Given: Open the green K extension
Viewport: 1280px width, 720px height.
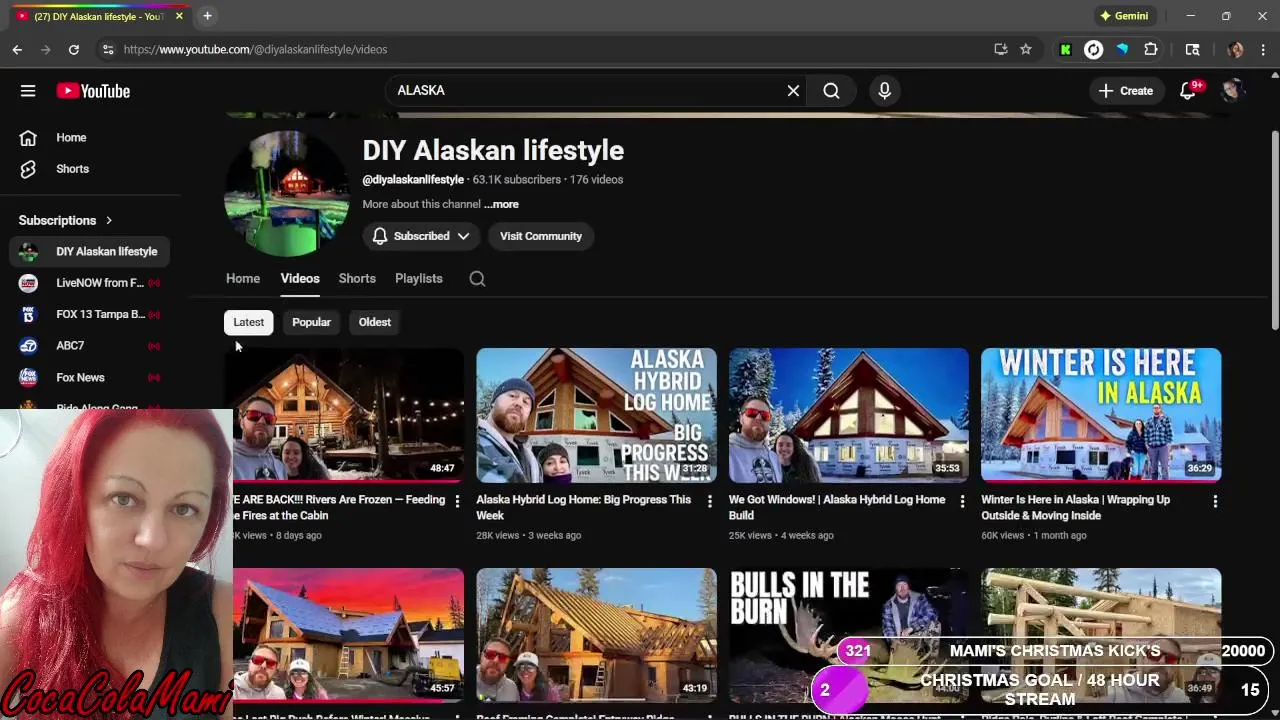Looking at the screenshot, I should pyautogui.click(x=1065, y=49).
